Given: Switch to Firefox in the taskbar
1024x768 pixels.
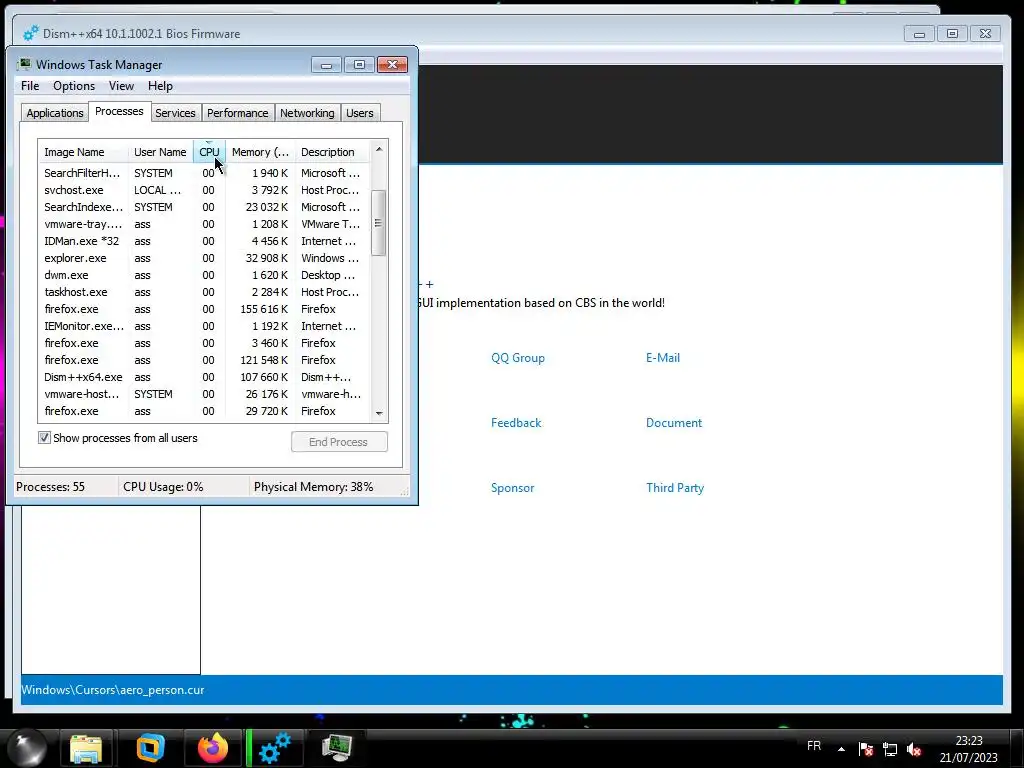Looking at the screenshot, I should [213, 748].
